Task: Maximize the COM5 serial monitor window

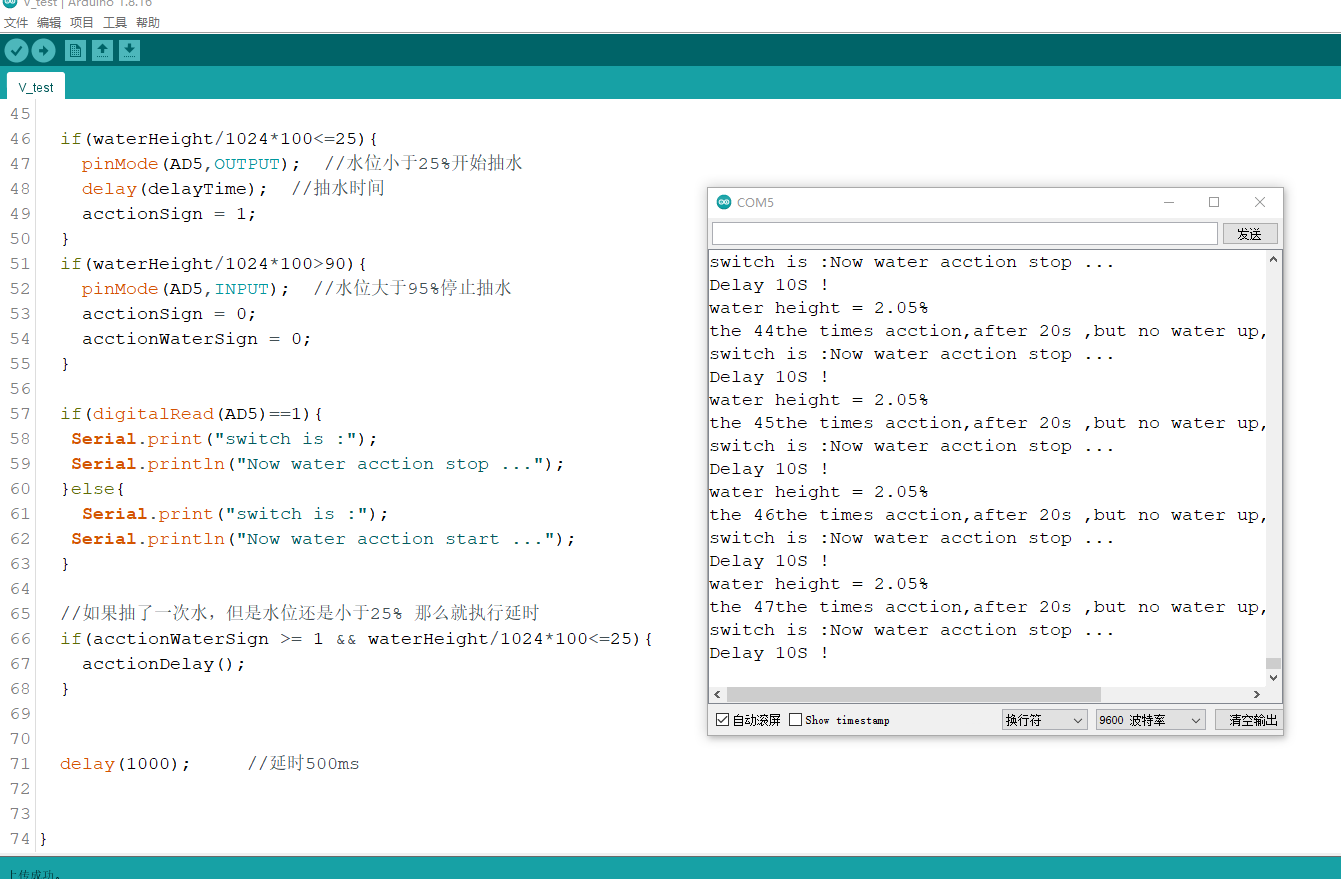Action: point(1214,202)
